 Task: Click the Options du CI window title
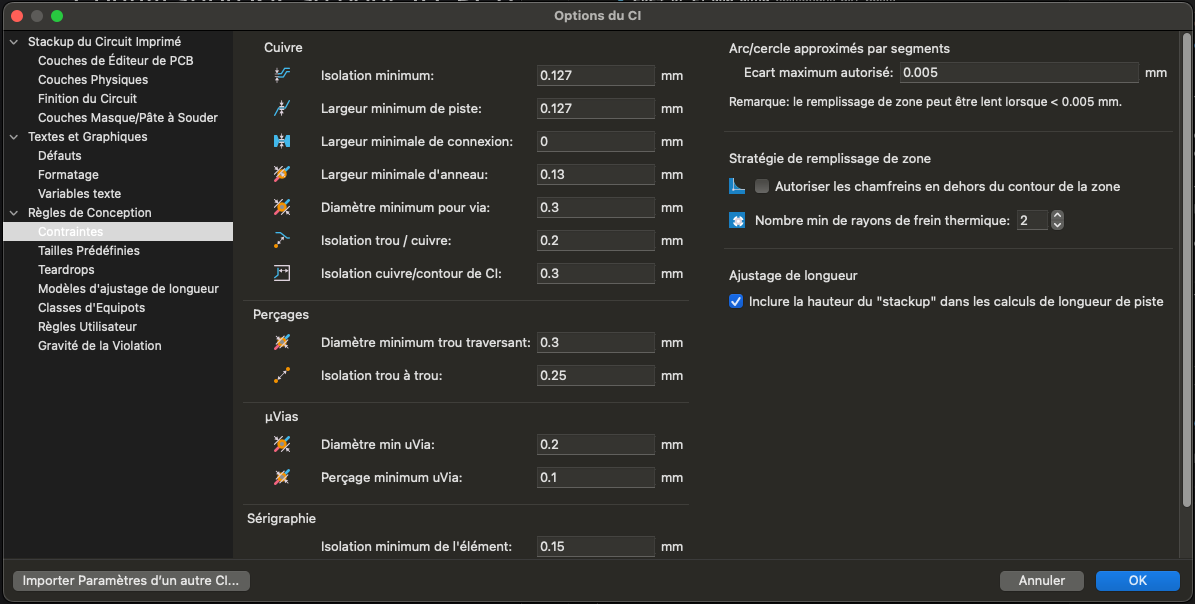598,15
